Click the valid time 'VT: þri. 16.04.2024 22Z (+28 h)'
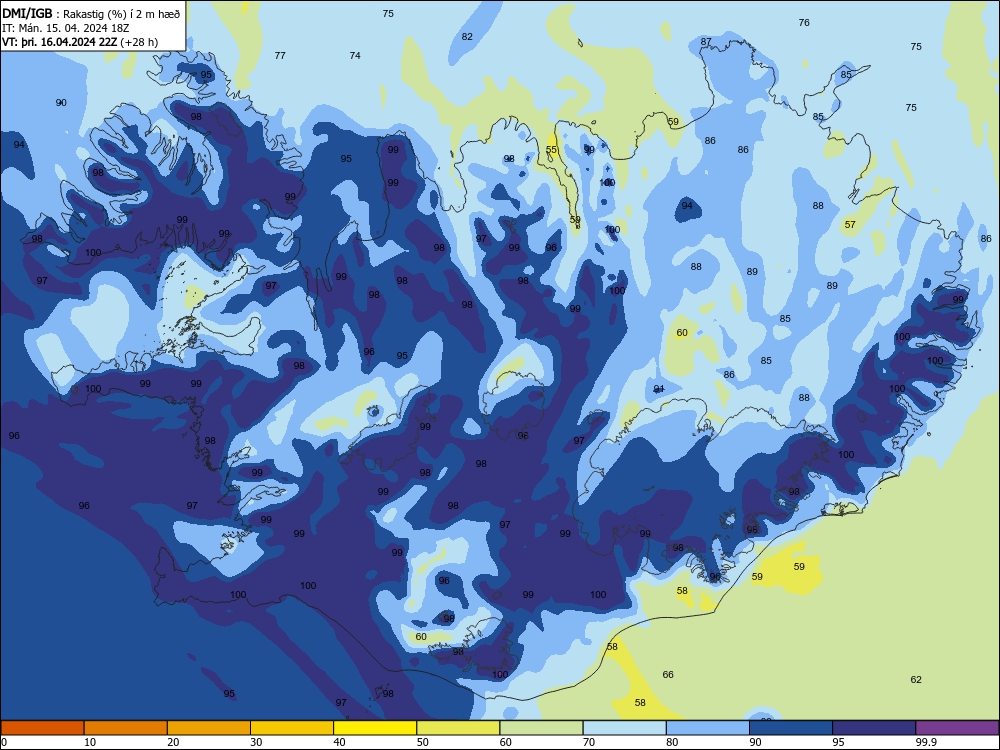The width and height of the screenshot is (1000, 750). pyautogui.click(x=80, y=42)
